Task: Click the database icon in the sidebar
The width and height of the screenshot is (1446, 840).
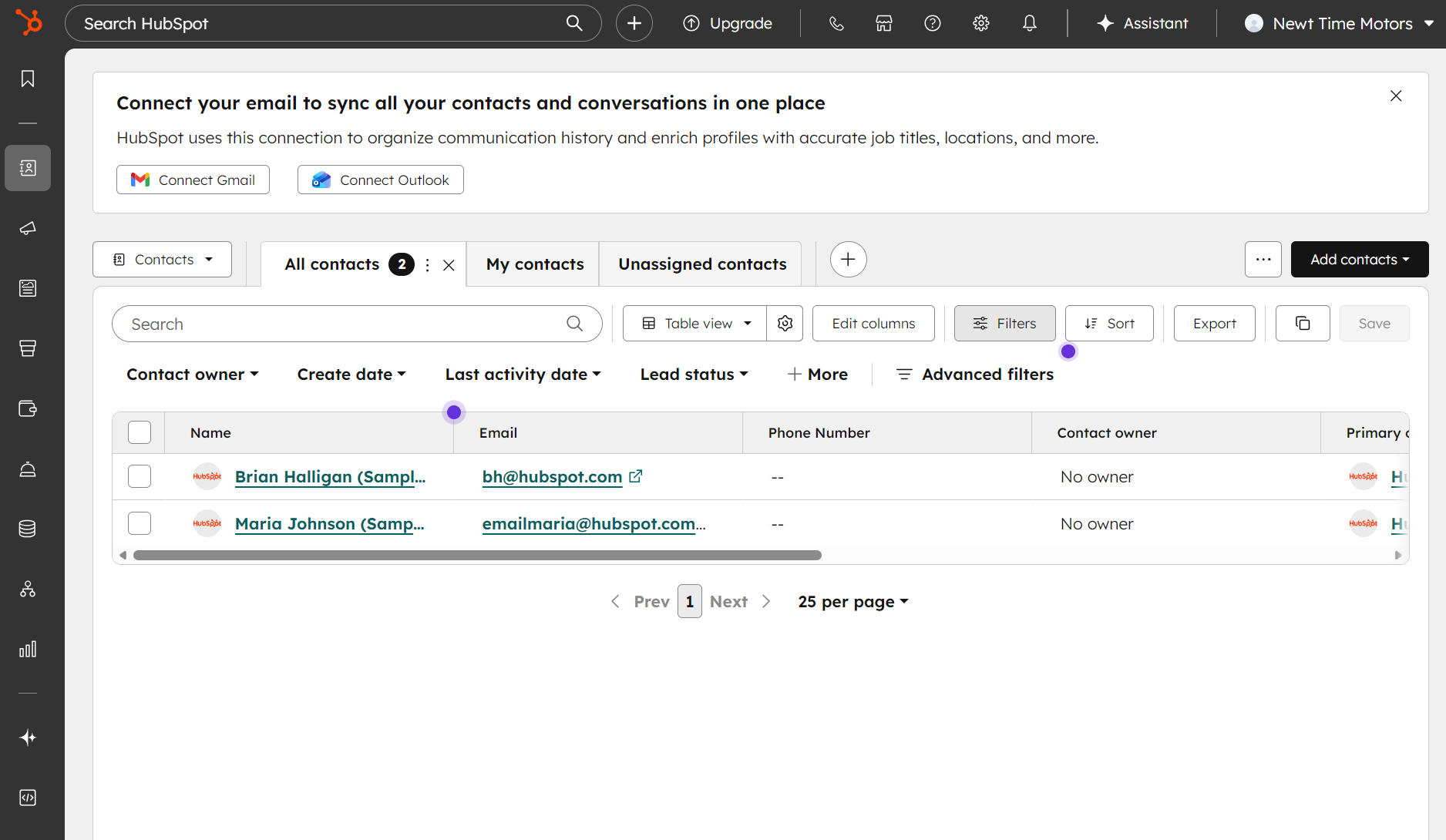Action: (x=28, y=529)
